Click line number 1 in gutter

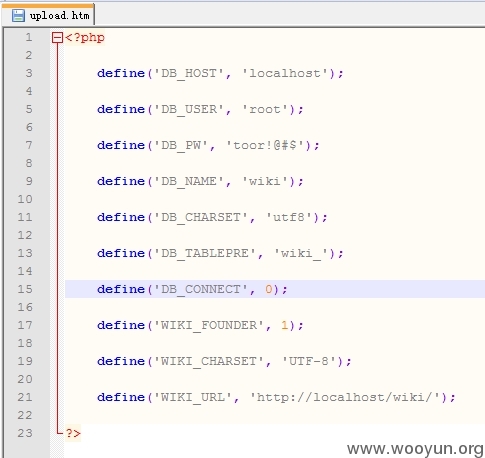(29, 37)
